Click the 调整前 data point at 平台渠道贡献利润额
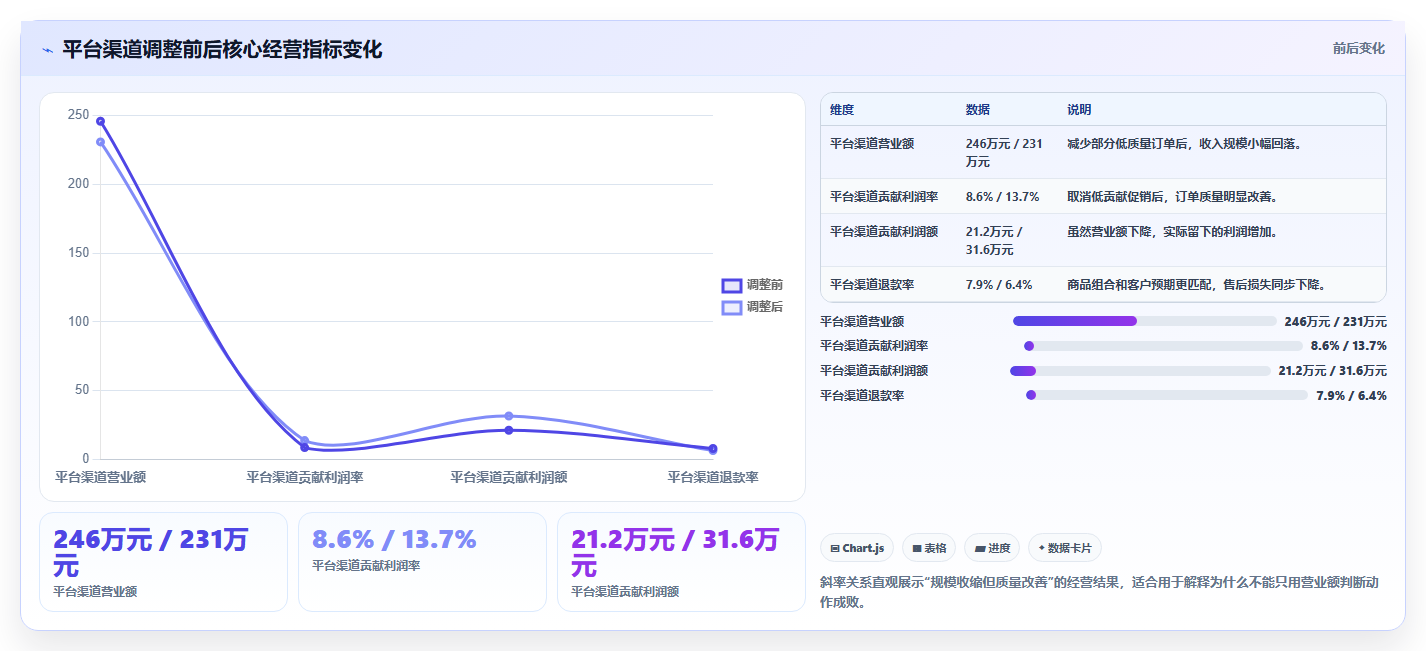The width and height of the screenshot is (1426, 651). tap(509, 430)
